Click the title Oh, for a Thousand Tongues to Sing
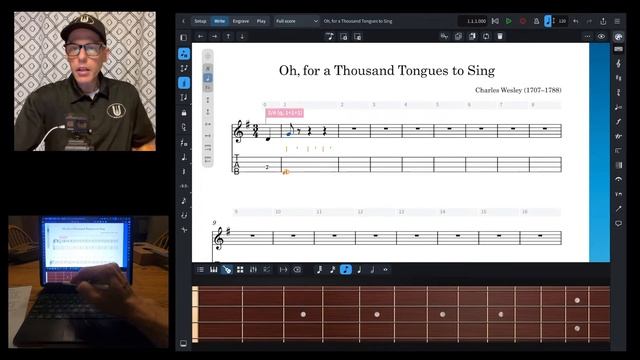 click(387, 71)
